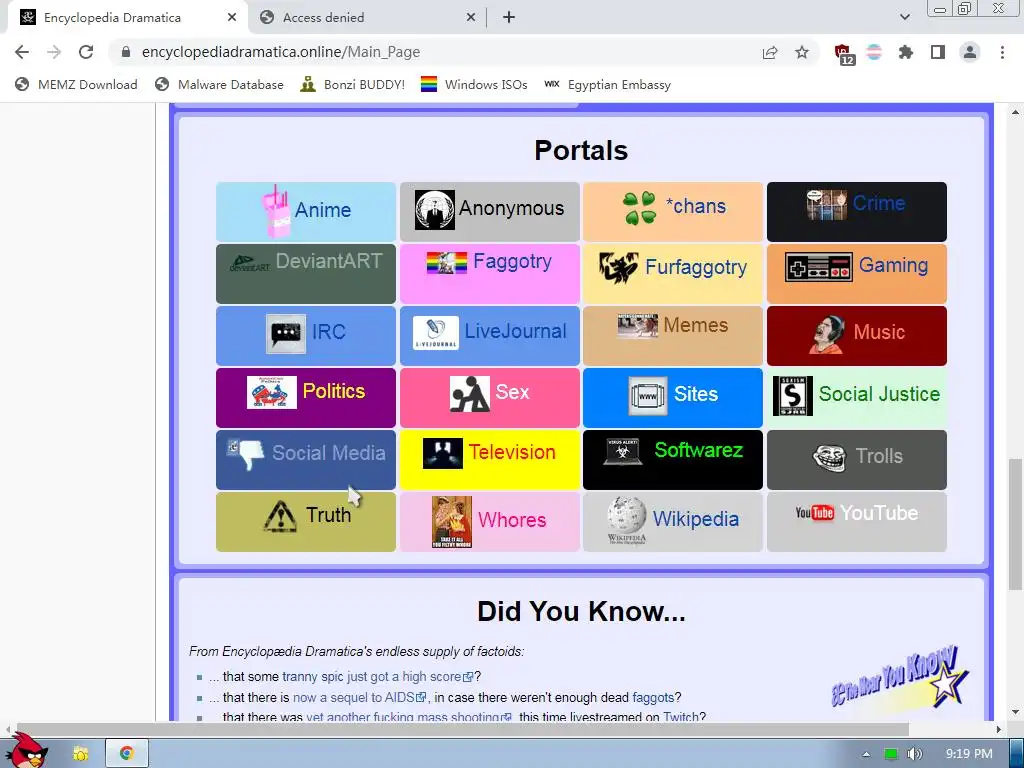Show hidden system tray icons arrow
The height and width of the screenshot is (768, 1024).
point(866,754)
